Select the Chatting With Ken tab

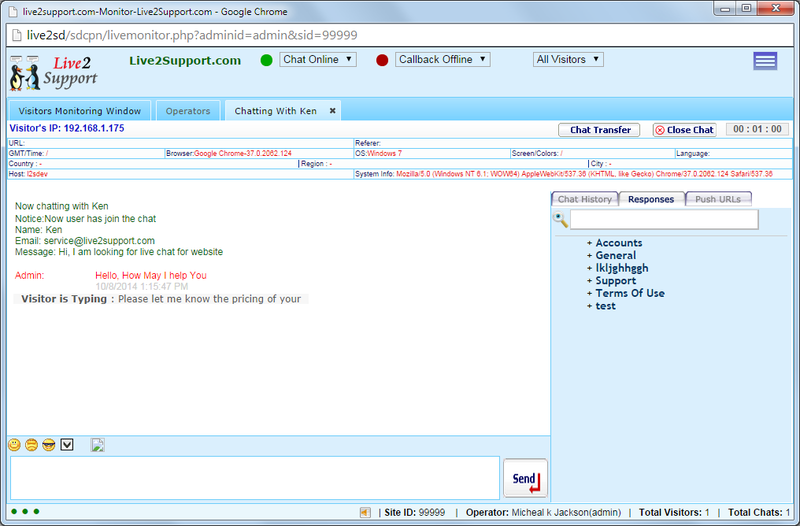276,111
